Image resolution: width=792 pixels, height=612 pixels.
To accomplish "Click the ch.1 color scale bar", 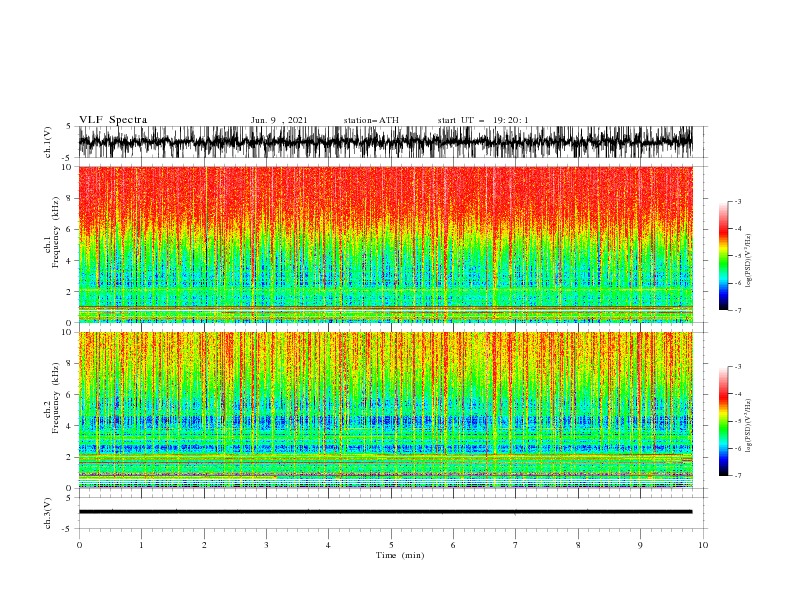I will [723, 255].
